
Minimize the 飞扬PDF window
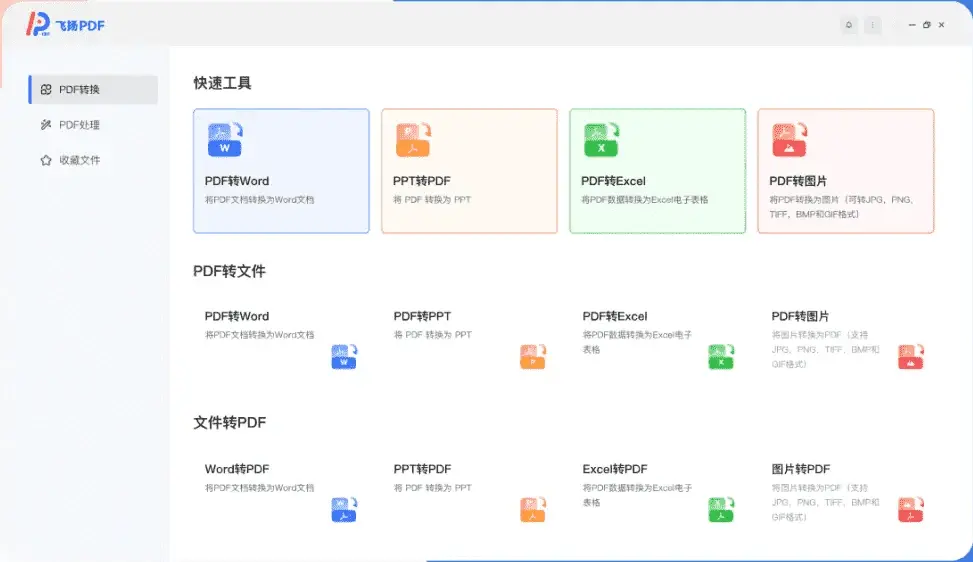pyautogui.click(x=912, y=25)
